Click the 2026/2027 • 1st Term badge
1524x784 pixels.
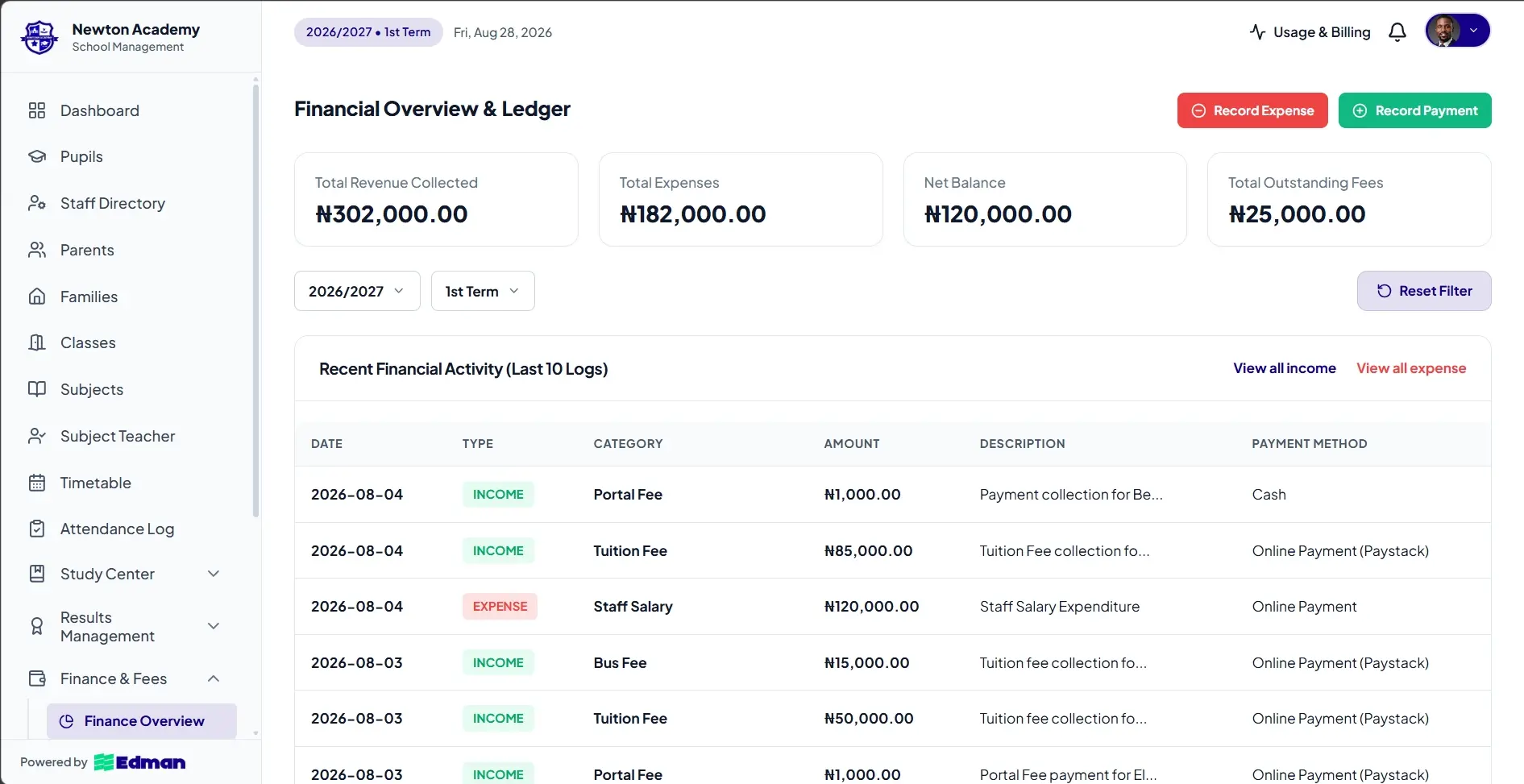(368, 32)
